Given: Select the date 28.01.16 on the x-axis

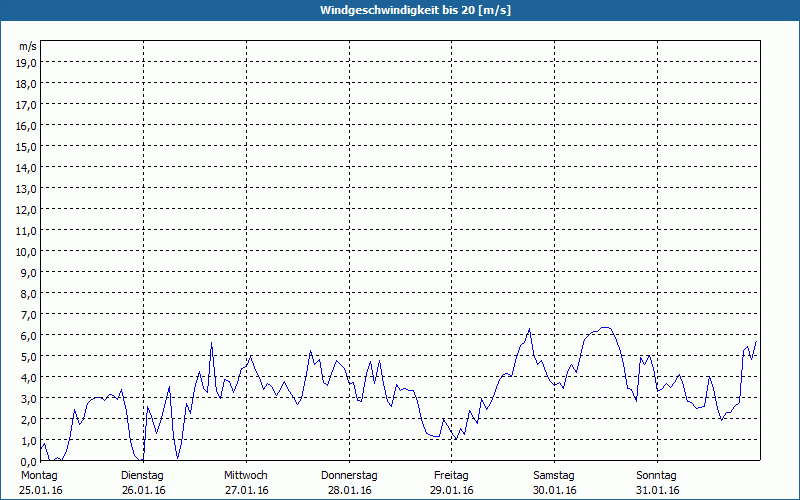Looking at the screenshot, I should pyautogui.click(x=349, y=490).
